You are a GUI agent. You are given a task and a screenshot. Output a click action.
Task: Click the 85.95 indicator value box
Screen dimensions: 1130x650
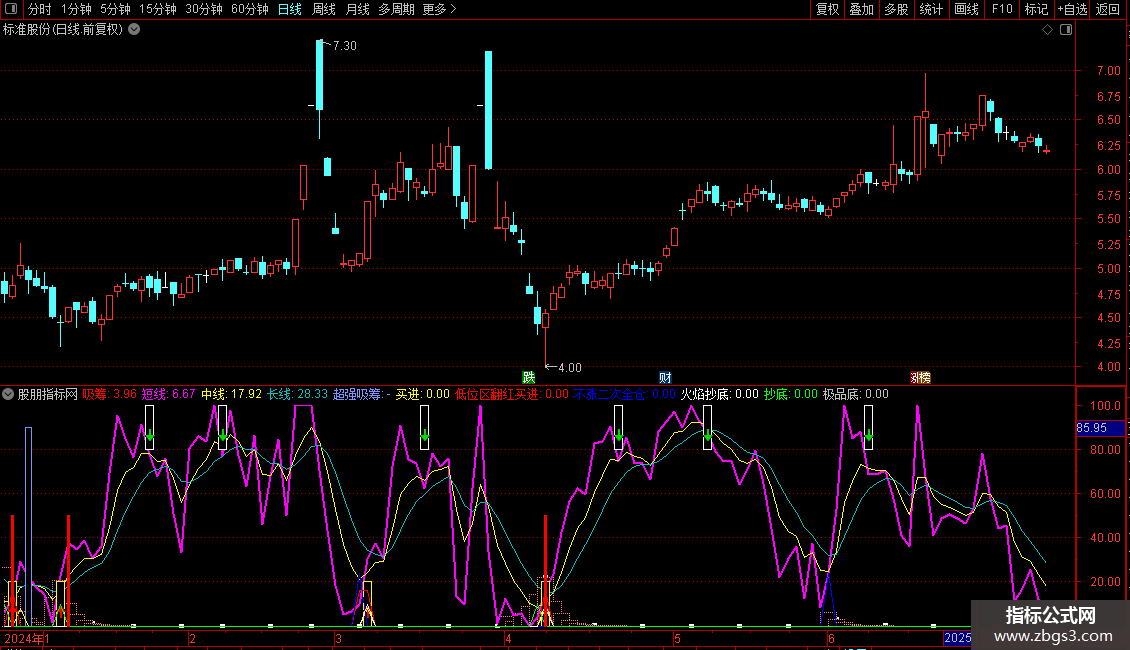click(1100, 428)
